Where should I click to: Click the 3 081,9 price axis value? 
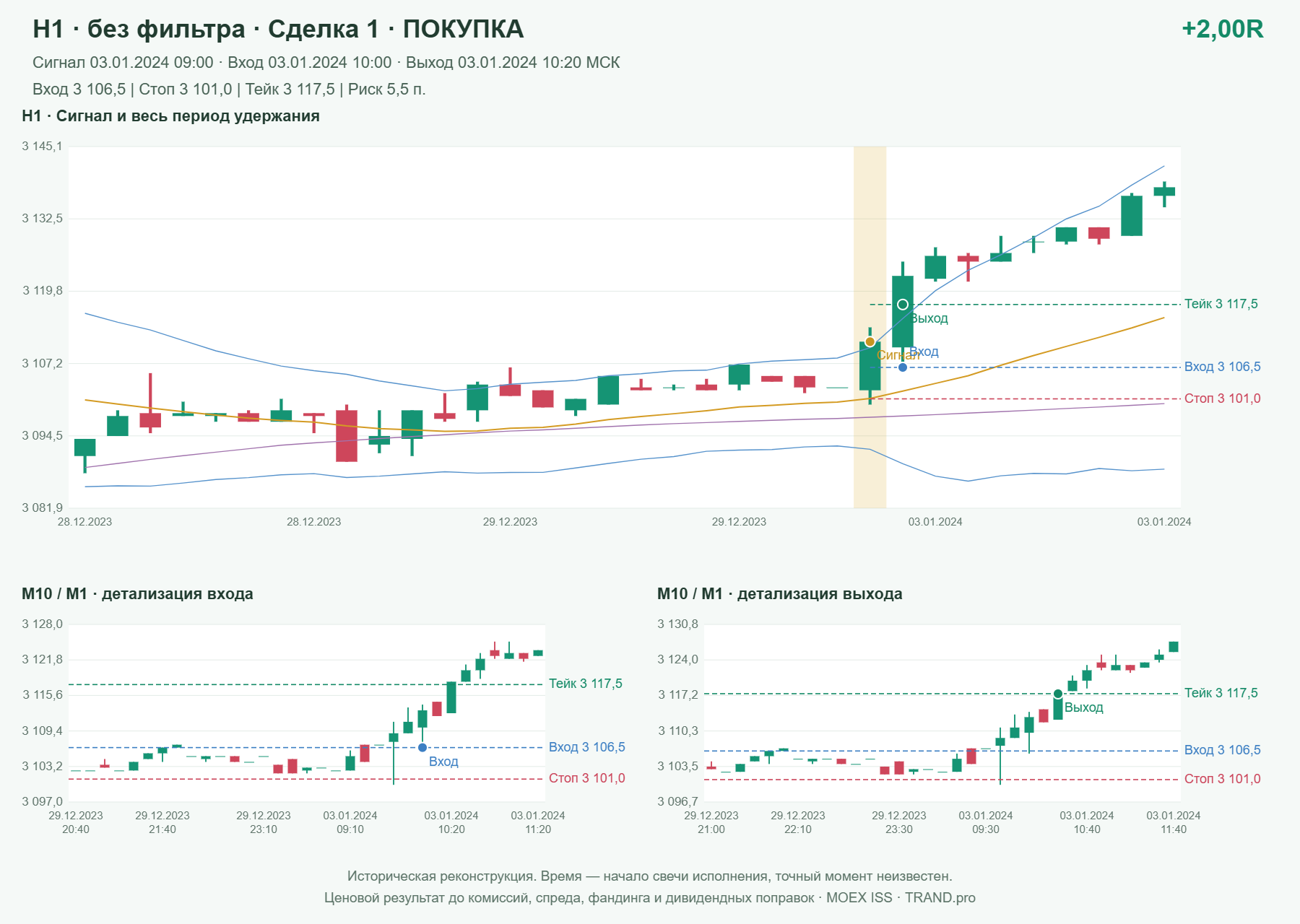click(43, 507)
